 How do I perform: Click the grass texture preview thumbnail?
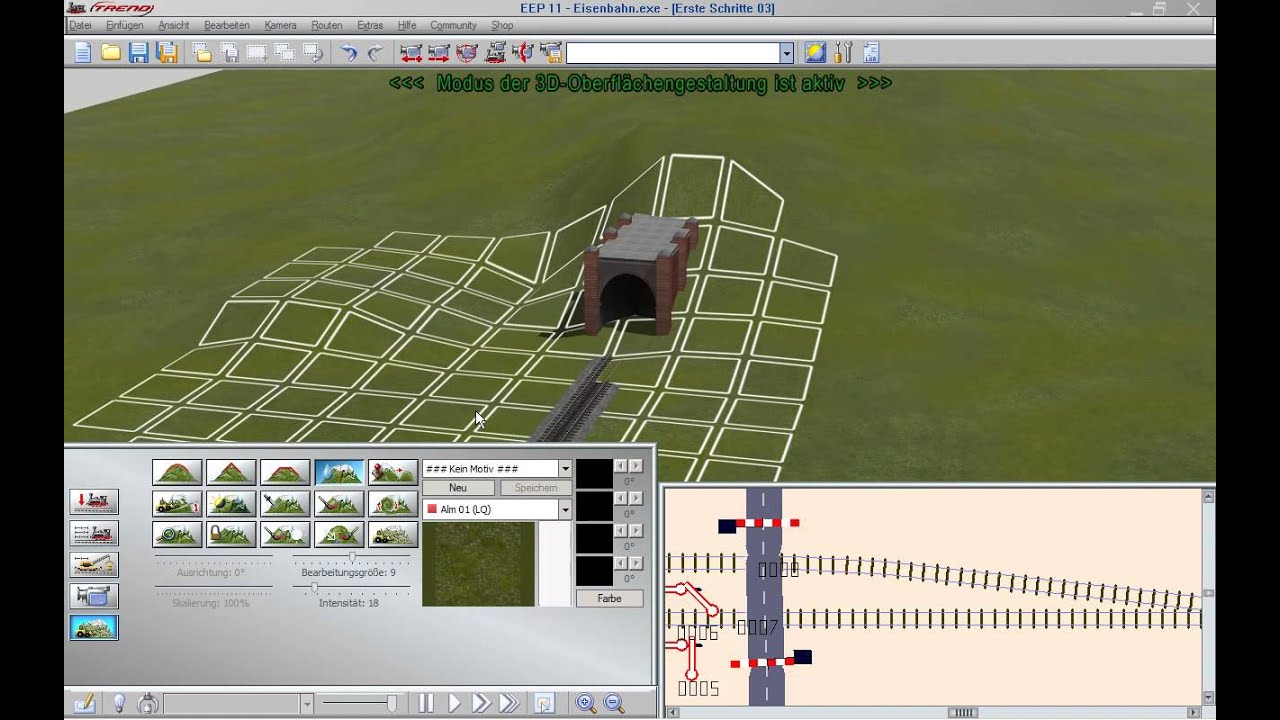(478, 564)
